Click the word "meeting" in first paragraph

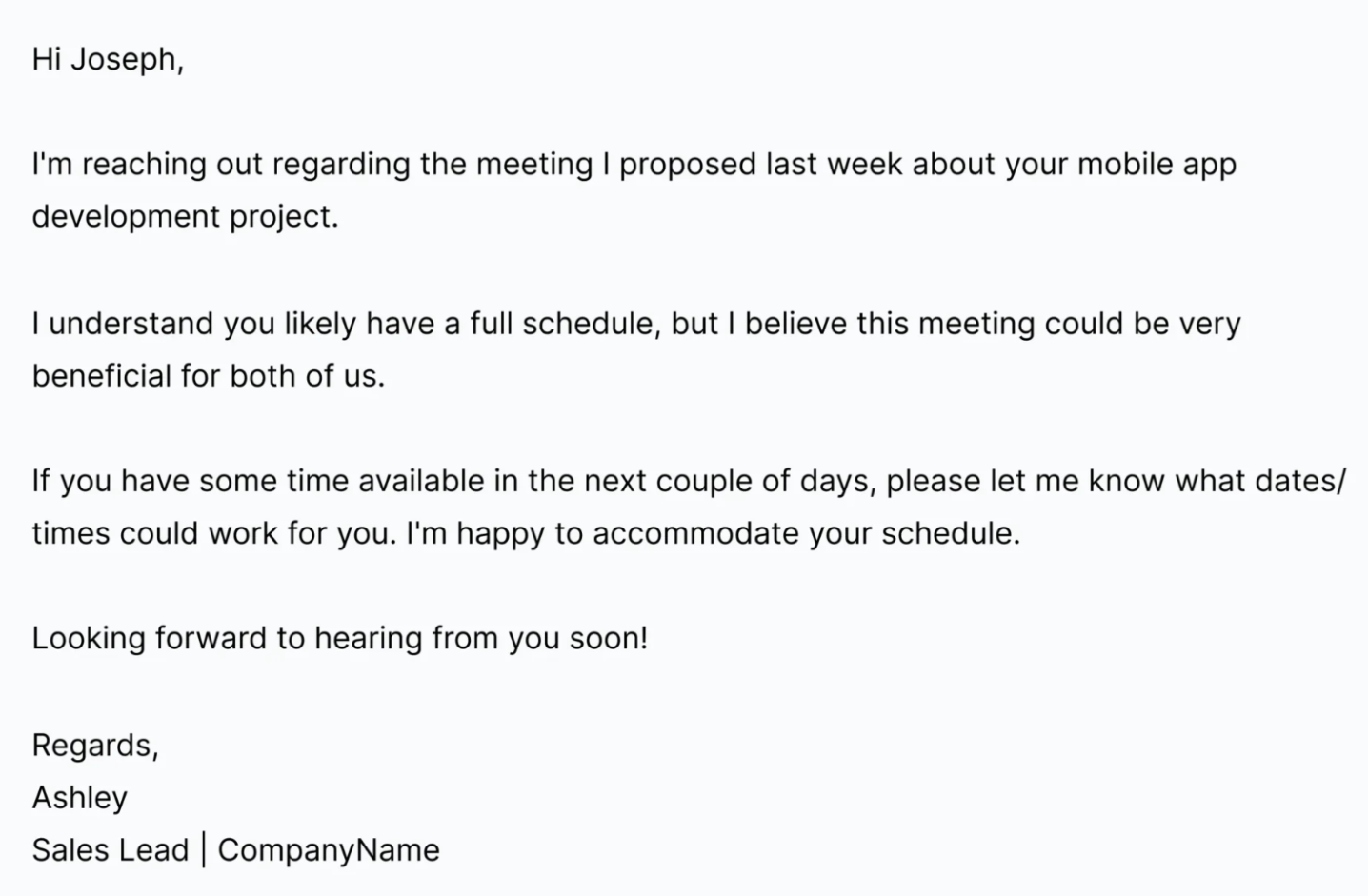tap(534, 166)
